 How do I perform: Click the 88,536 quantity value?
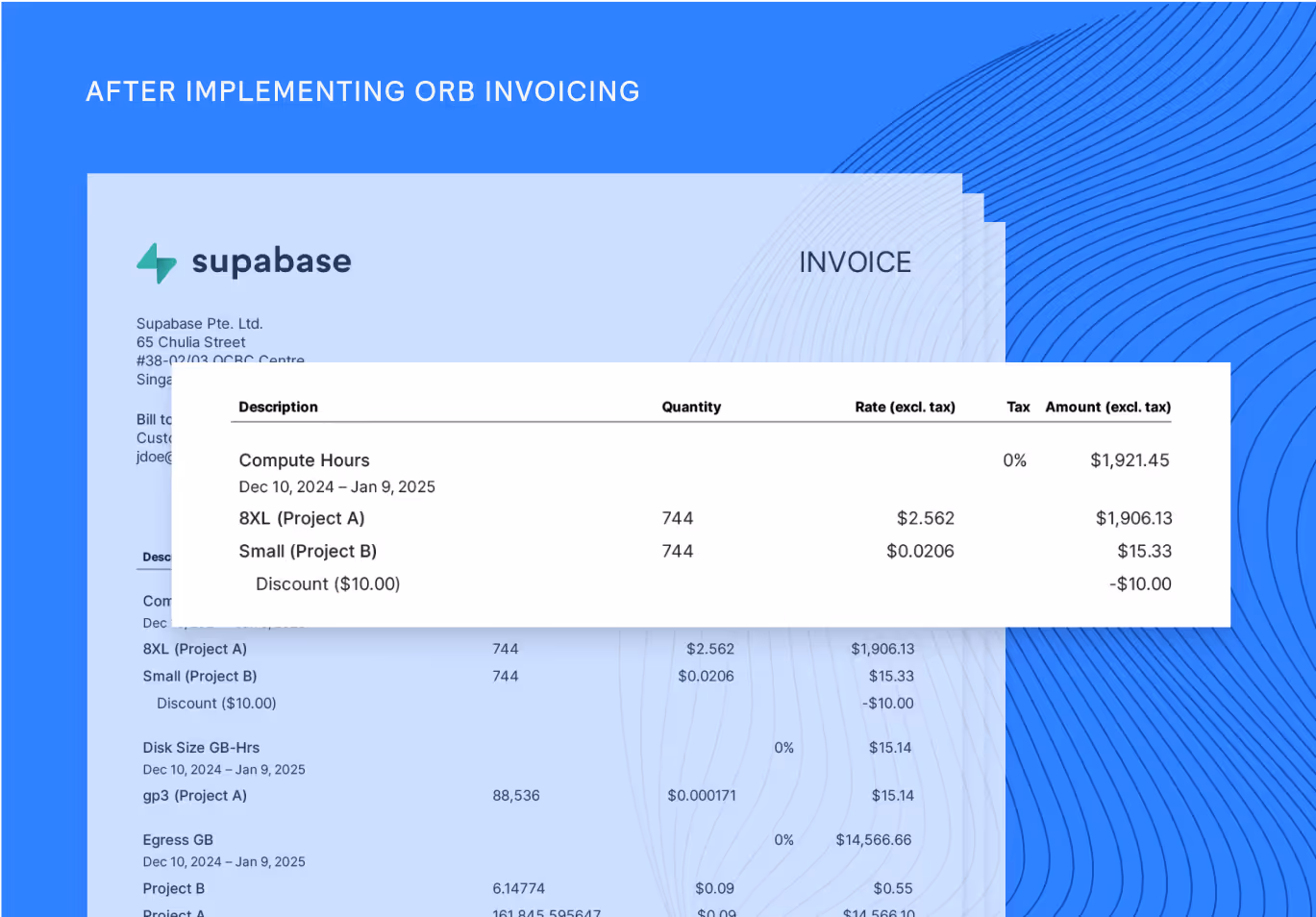point(516,795)
